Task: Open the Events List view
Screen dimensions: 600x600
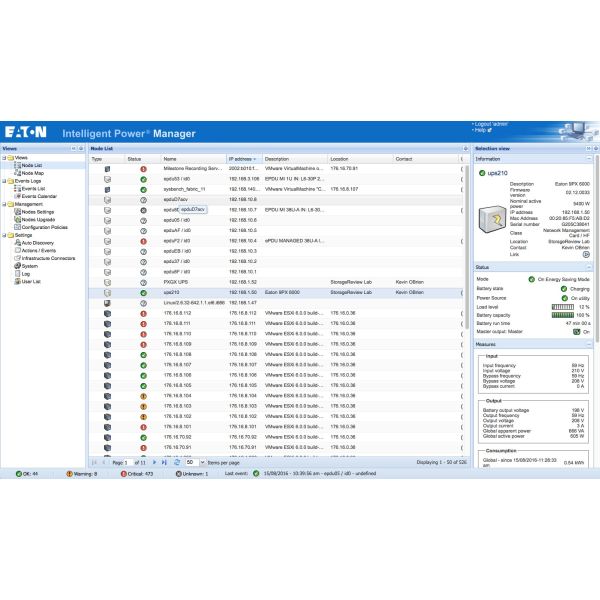Action: pyautogui.click(x=33, y=189)
